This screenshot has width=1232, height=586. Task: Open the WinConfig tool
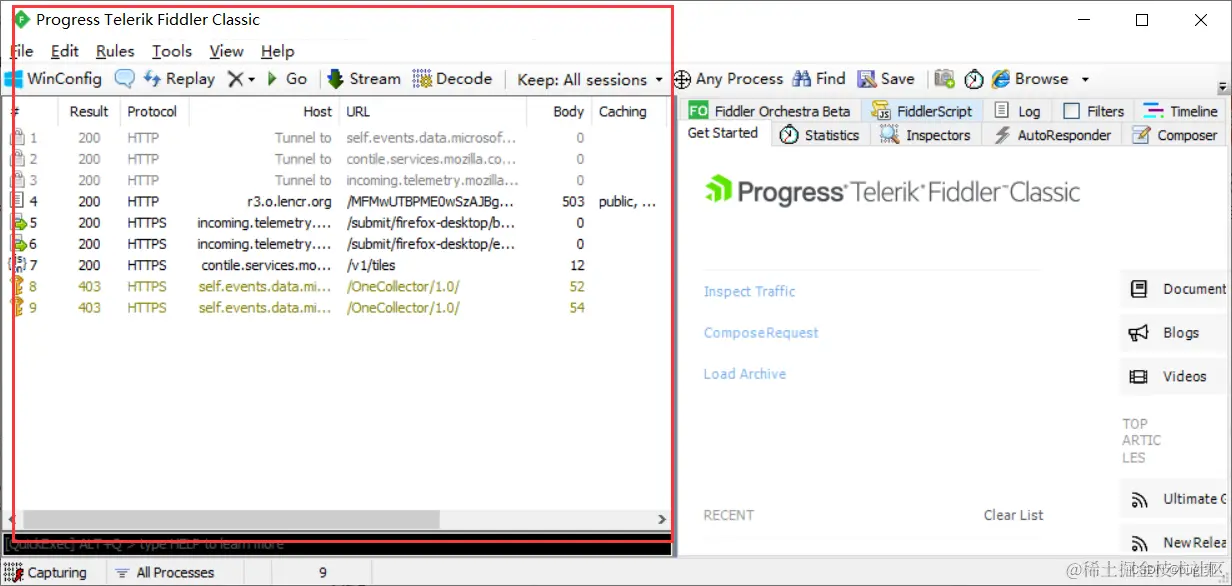[54, 79]
